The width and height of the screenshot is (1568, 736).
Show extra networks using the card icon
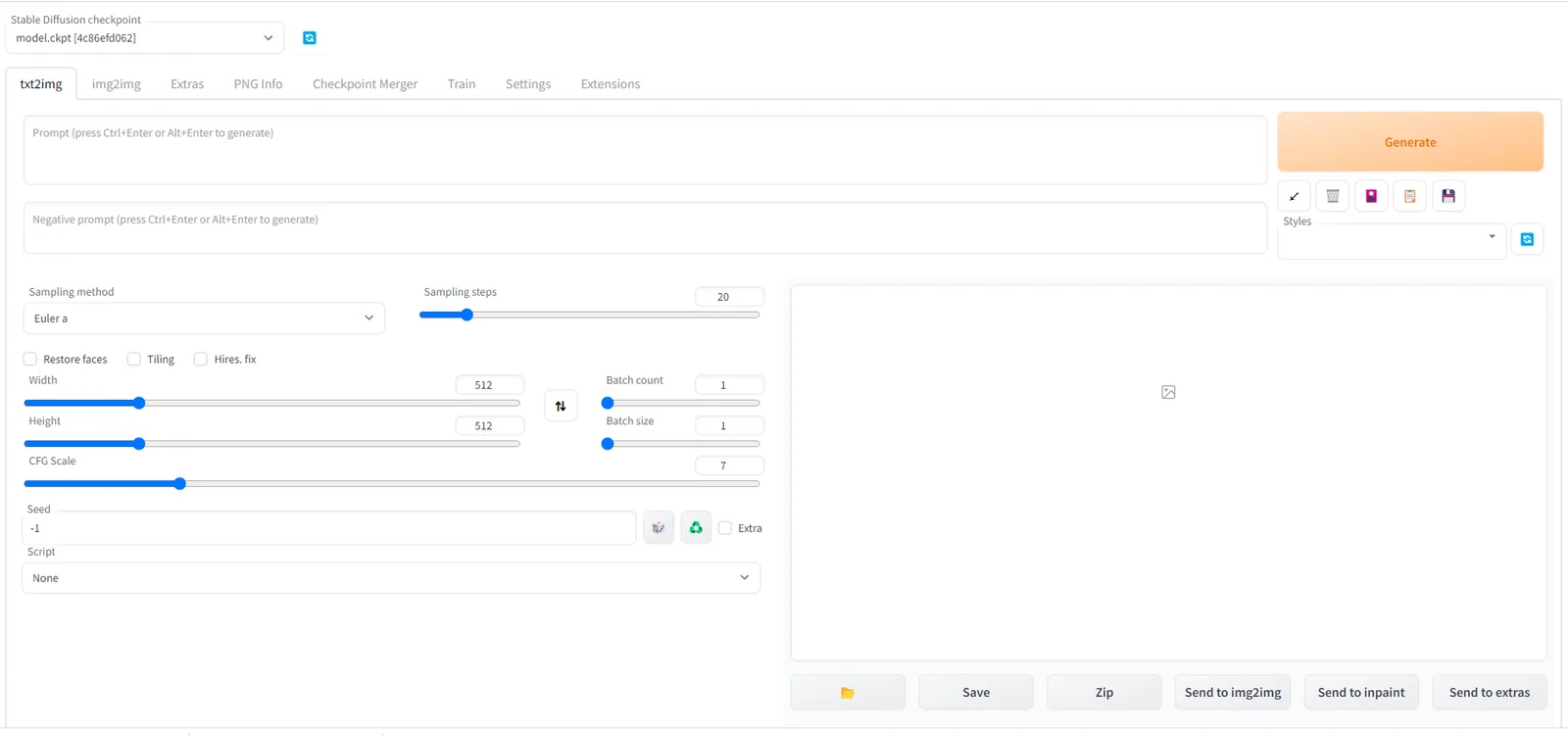click(x=1371, y=196)
